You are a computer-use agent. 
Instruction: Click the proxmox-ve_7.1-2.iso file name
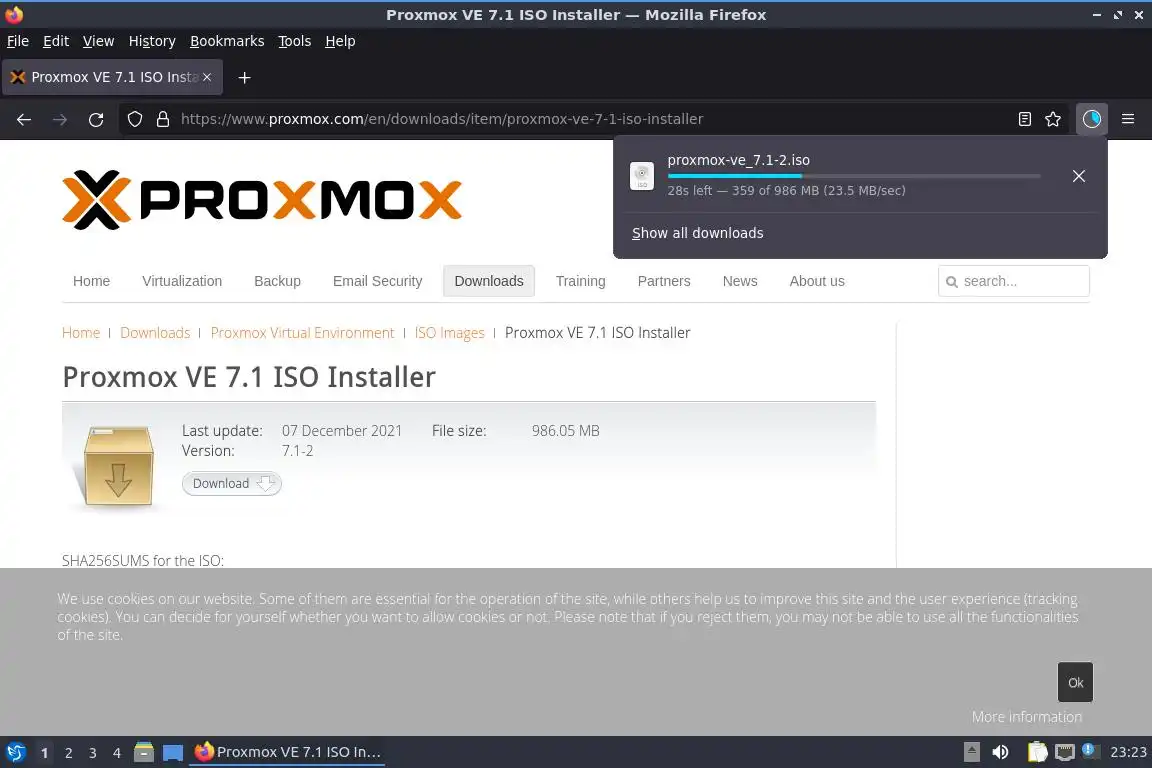click(x=738, y=160)
